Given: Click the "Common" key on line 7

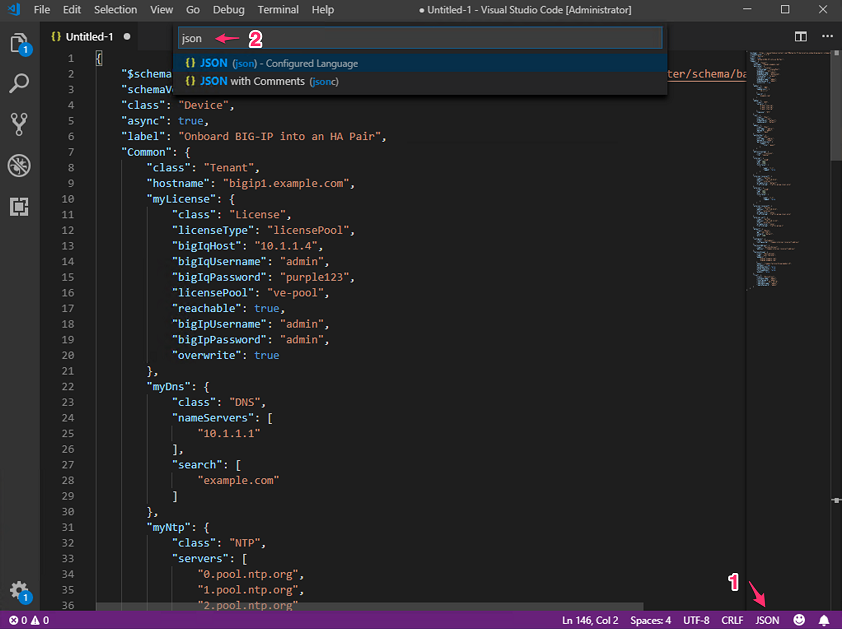Looking at the screenshot, I should [x=146, y=152].
